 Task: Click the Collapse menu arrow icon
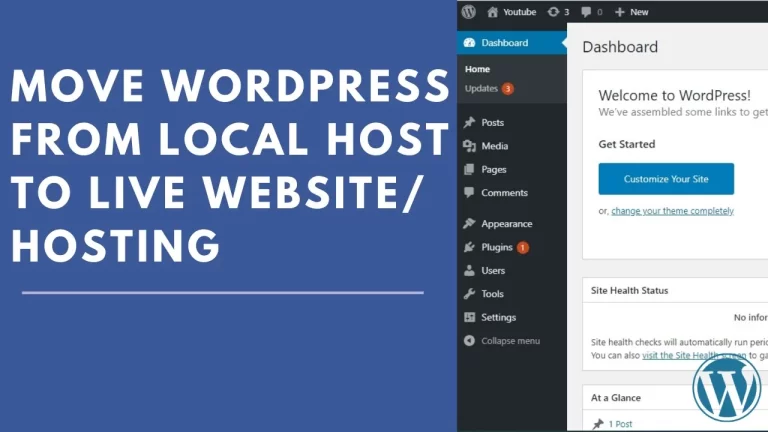(x=469, y=341)
